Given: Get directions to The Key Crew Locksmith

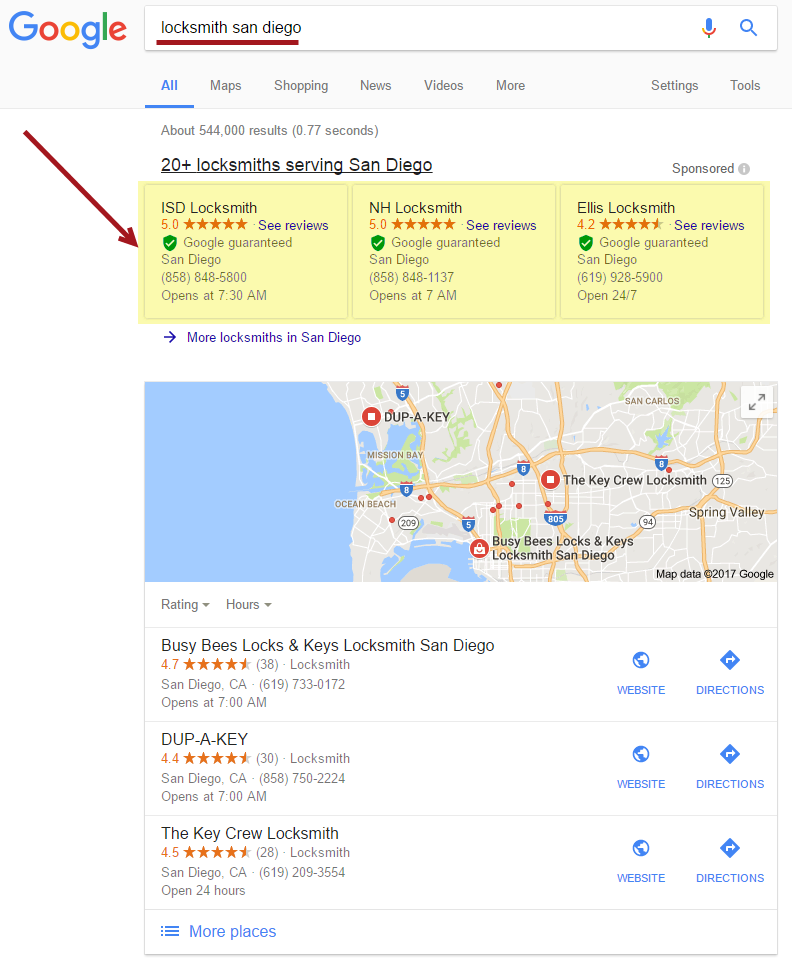Looking at the screenshot, I should tap(730, 860).
